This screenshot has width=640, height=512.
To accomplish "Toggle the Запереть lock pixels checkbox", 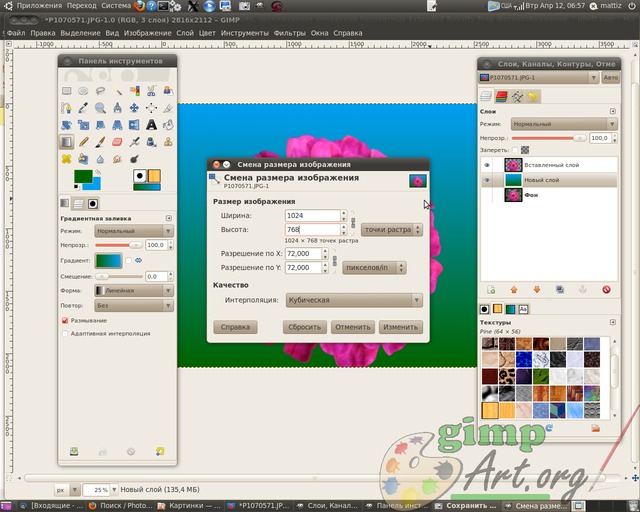I will tap(515, 150).
